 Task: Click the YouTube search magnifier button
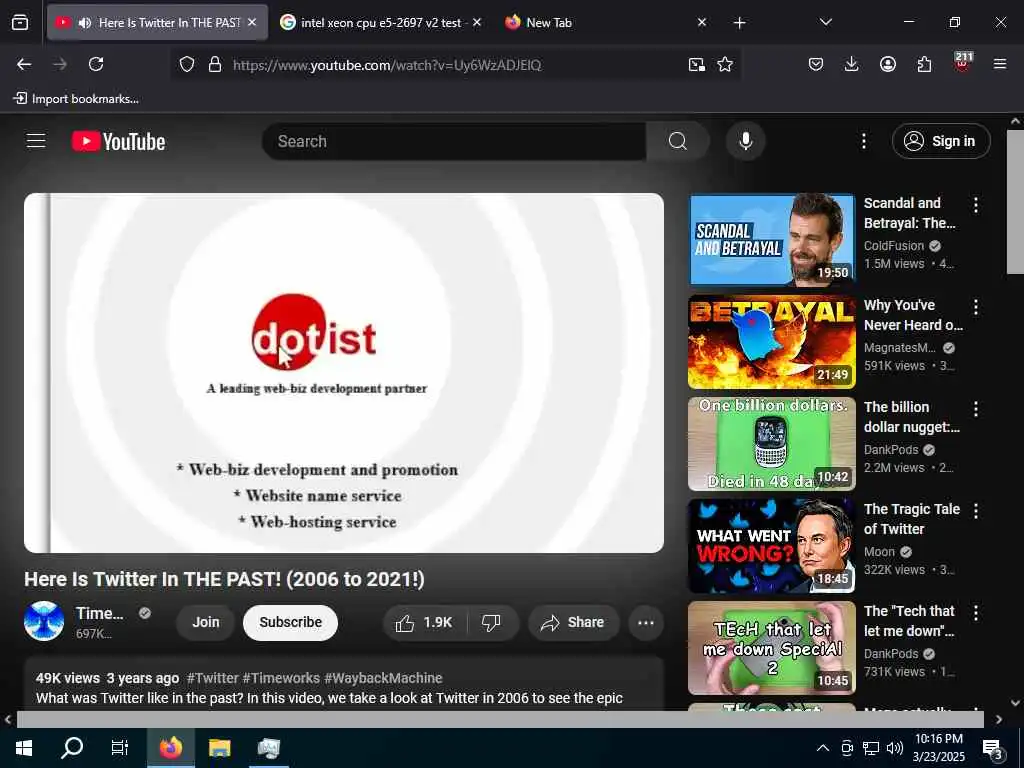pos(677,141)
